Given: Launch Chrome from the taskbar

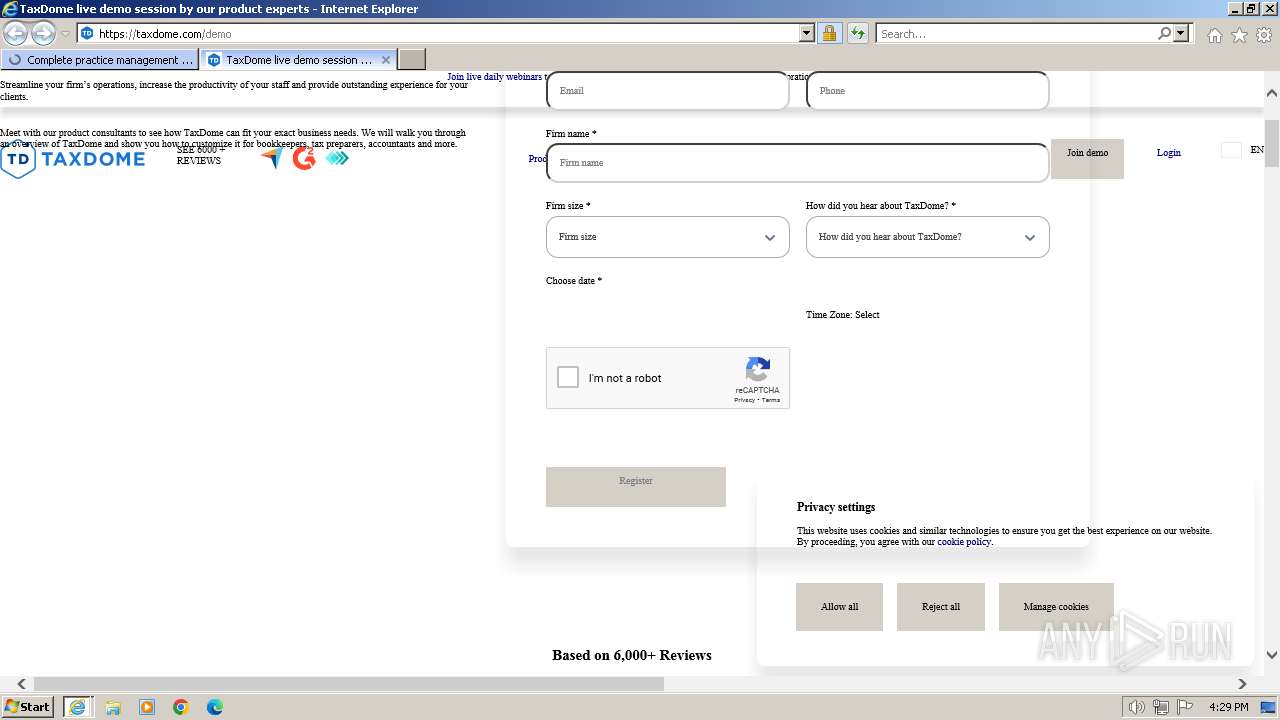Looking at the screenshot, I should [181, 707].
